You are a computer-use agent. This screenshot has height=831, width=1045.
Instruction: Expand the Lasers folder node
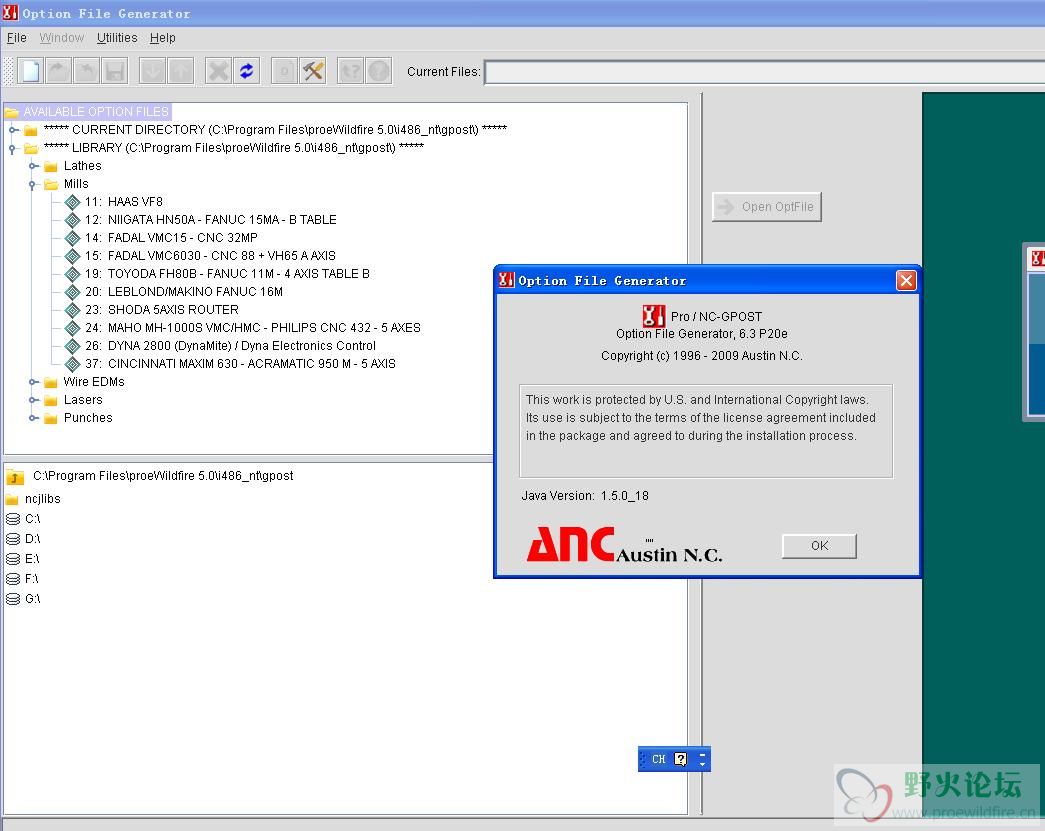click(x=33, y=400)
